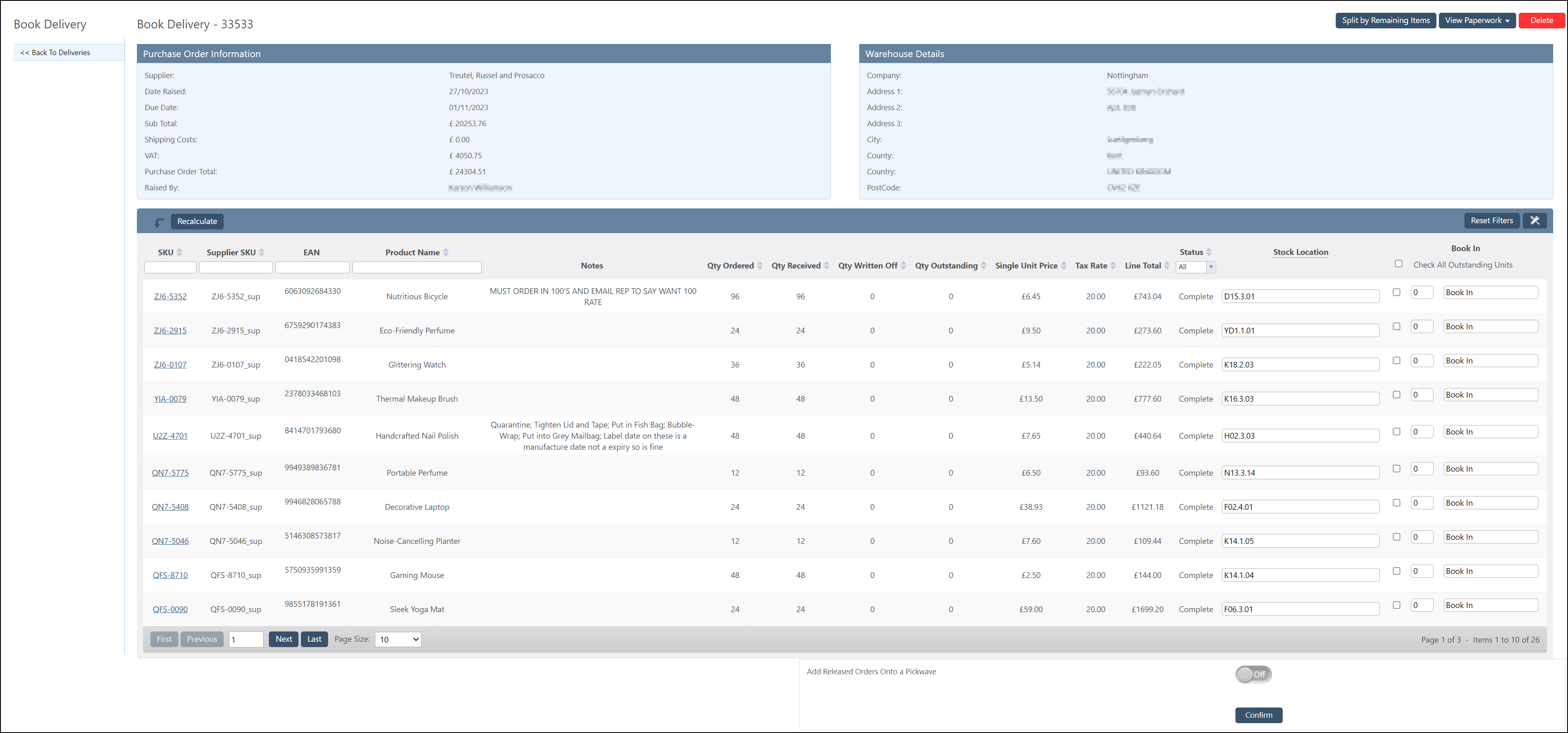Click the undo arrow icon beside Recalculate
The height and width of the screenshot is (733, 1568).
tap(159, 222)
